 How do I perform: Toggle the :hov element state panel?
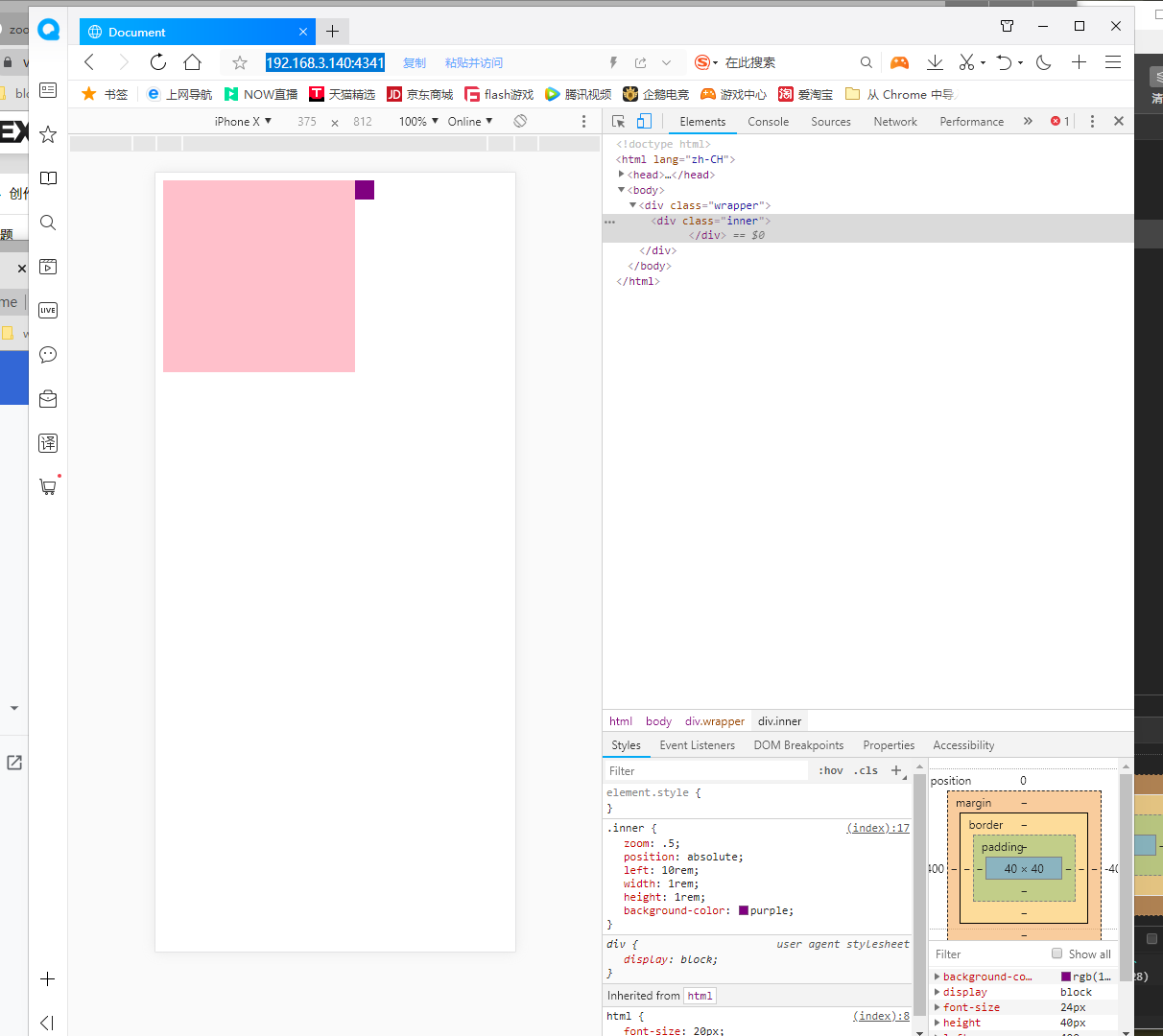(831, 770)
